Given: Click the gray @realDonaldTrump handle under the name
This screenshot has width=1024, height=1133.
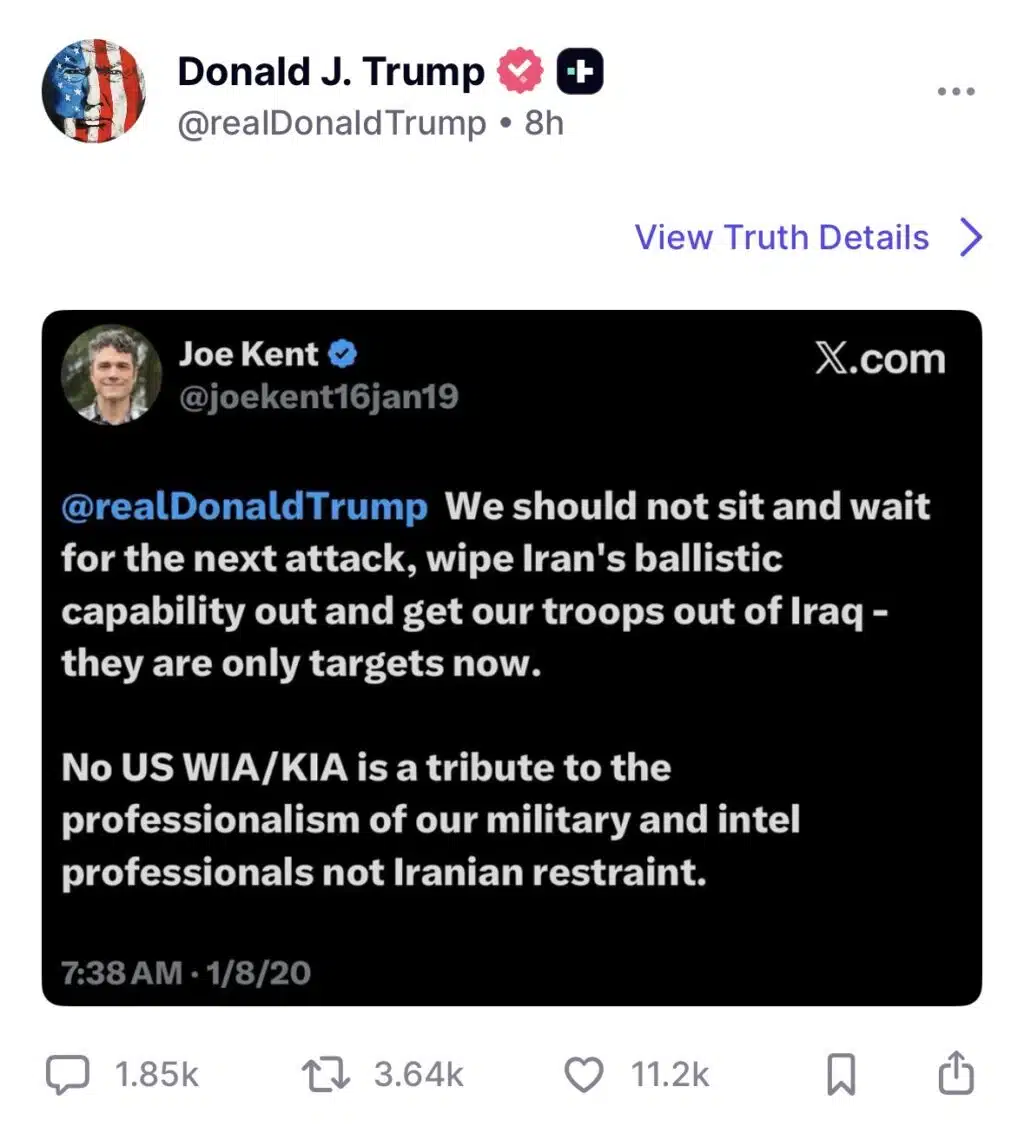Looking at the screenshot, I should pyautogui.click(x=331, y=123).
